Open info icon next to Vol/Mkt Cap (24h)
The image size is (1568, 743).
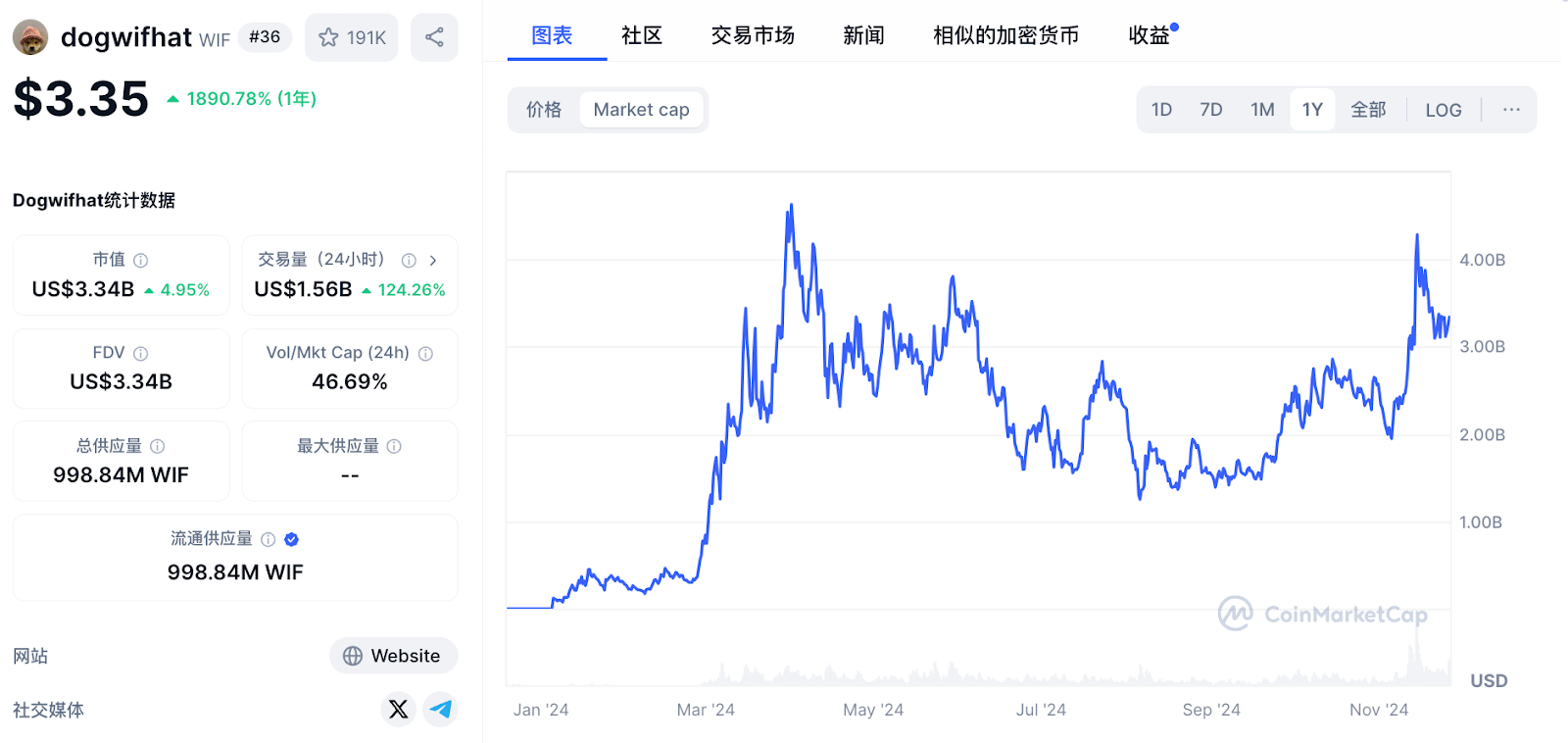click(x=425, y=354)
